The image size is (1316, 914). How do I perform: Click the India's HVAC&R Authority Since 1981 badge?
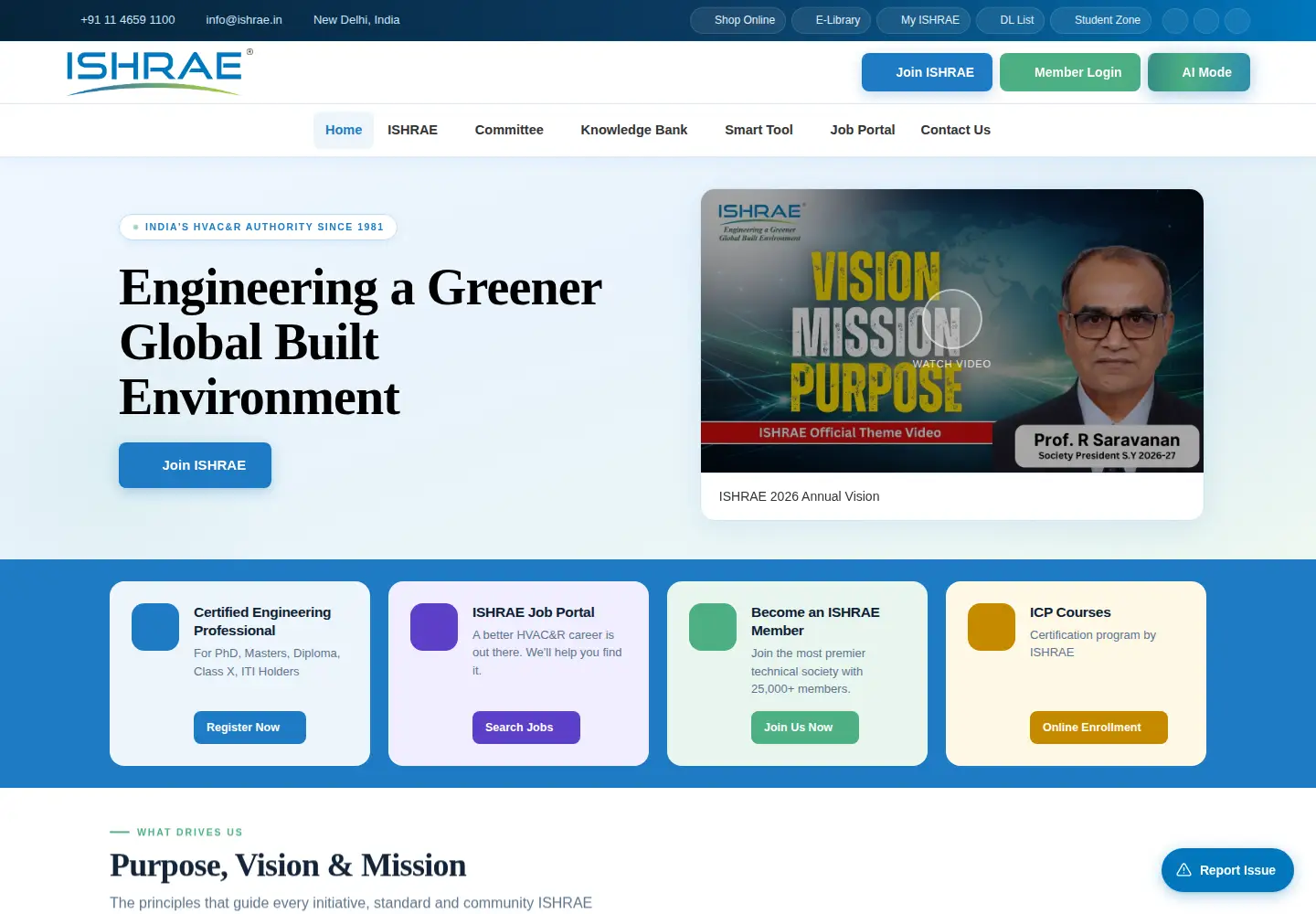click(258, 227)
